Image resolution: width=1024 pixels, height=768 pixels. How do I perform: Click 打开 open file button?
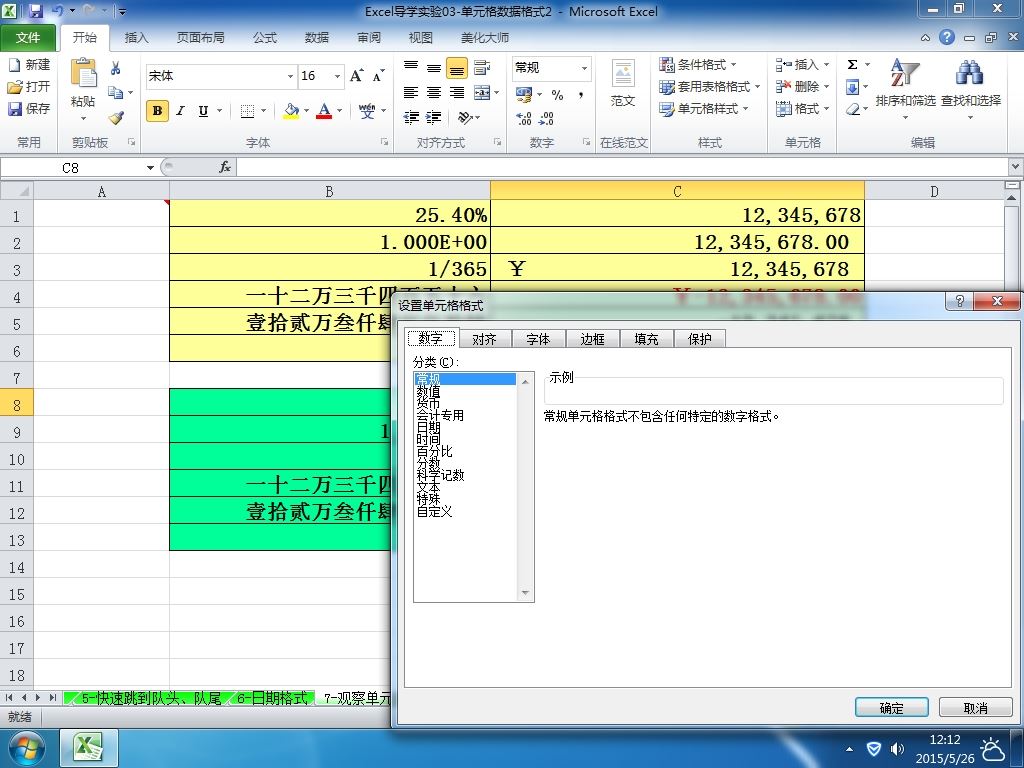click(29, 86)
